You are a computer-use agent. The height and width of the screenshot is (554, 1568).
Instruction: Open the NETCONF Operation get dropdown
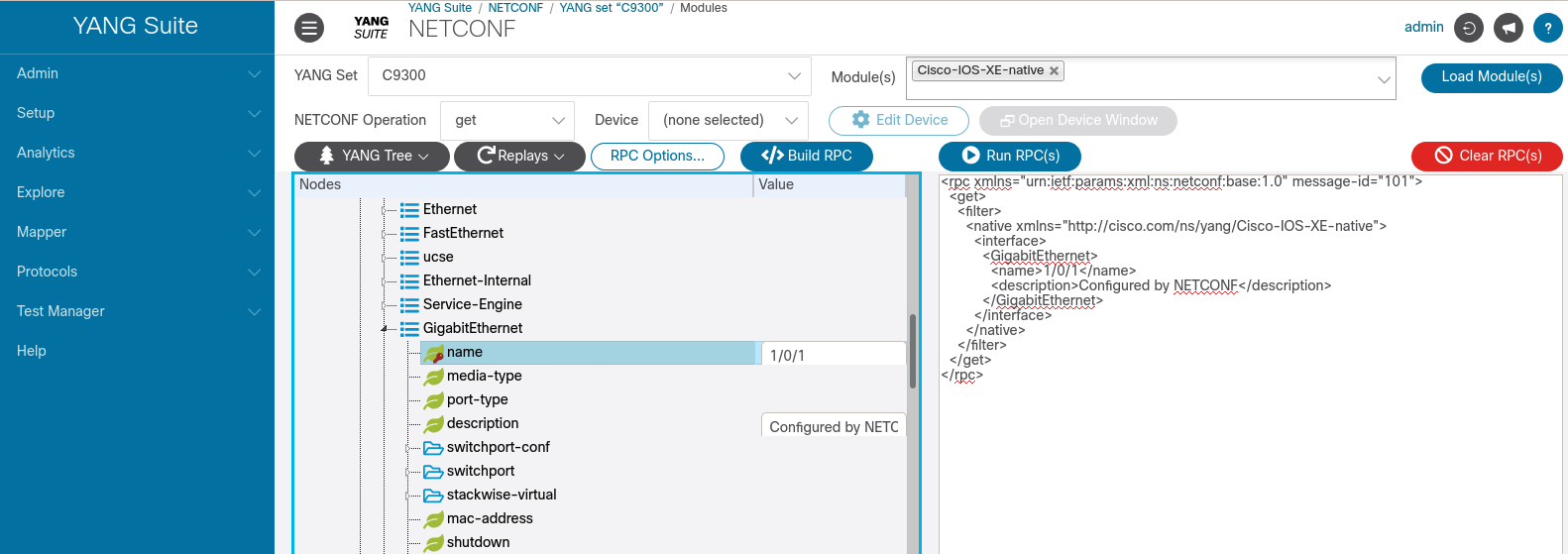(x=507, y=120)
